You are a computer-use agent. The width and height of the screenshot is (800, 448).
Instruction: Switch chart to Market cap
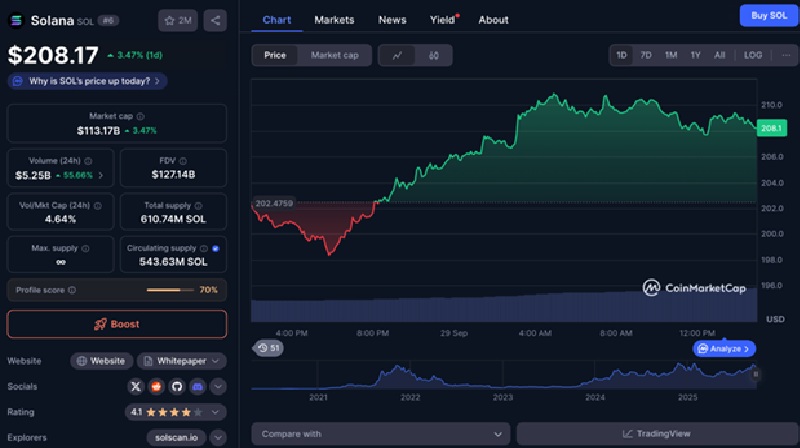[x=334, y=56]
